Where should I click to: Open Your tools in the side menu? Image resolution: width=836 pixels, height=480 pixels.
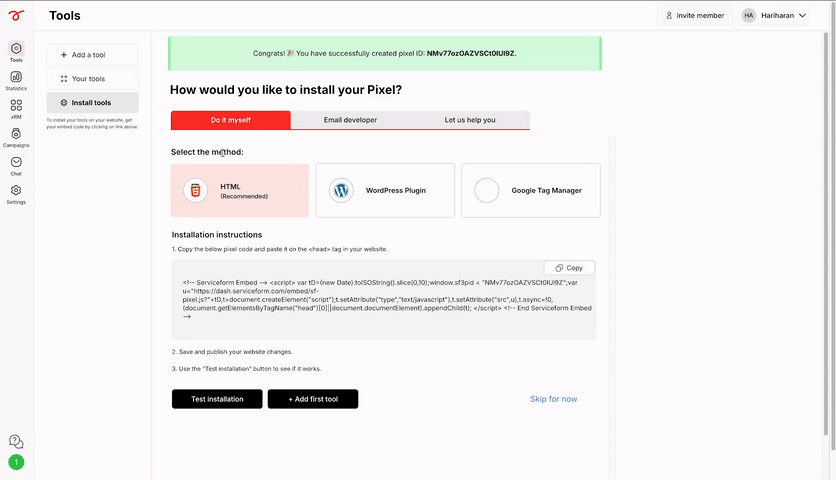pos(92,78)
